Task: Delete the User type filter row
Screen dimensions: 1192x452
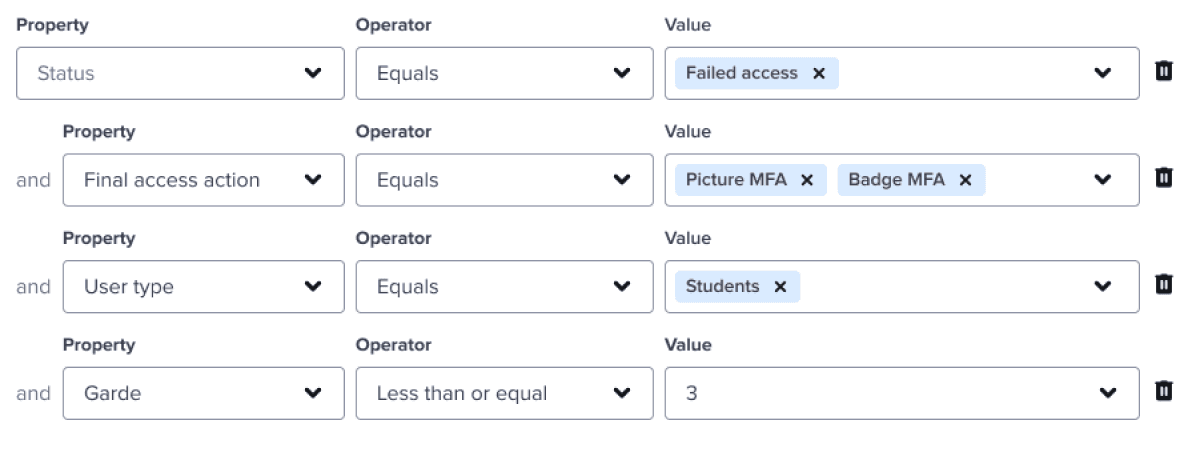Action: pos(1163,285)
